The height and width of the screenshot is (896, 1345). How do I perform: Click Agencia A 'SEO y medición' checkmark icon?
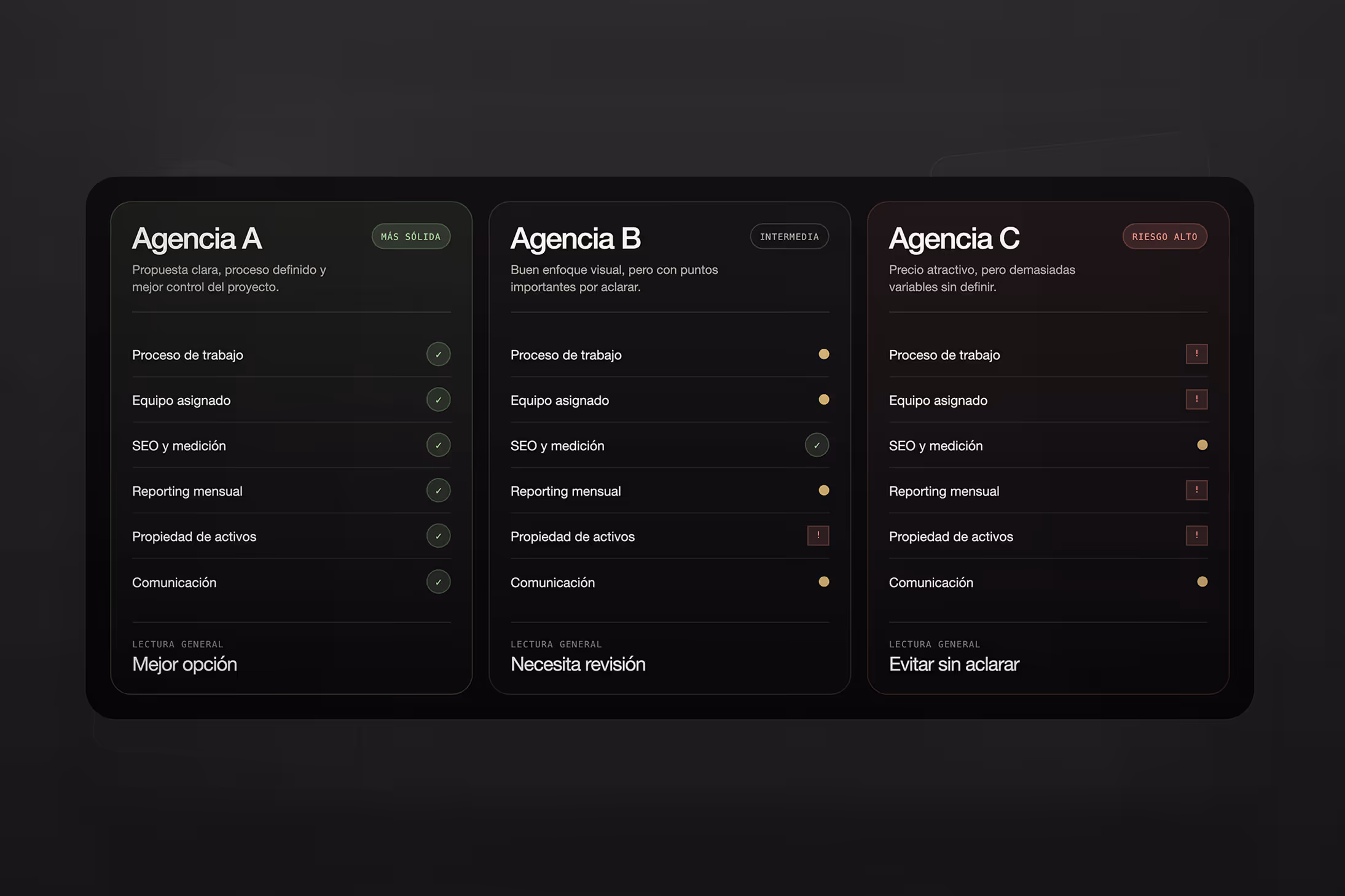(x=438, y=445)
